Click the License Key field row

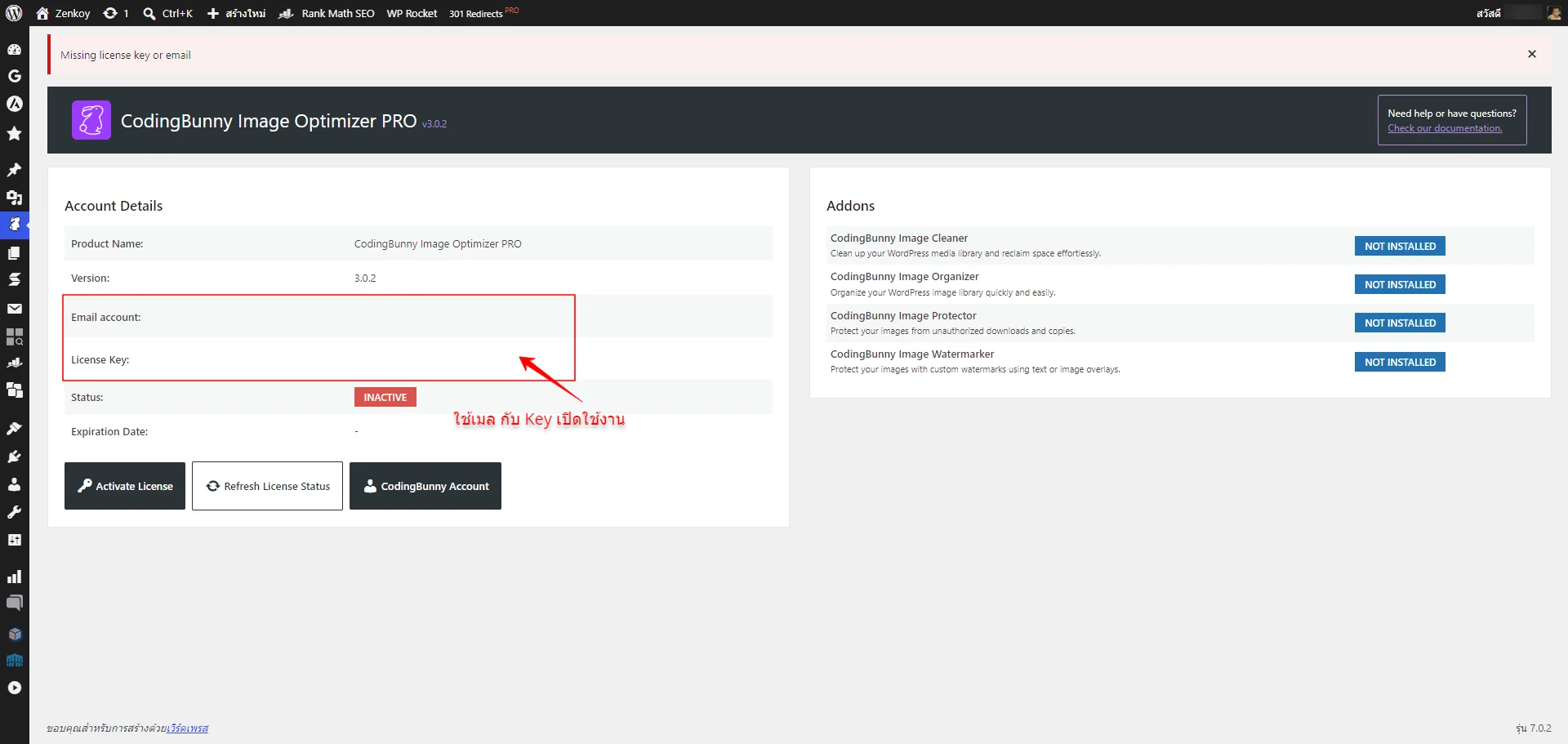coord(418,359)
